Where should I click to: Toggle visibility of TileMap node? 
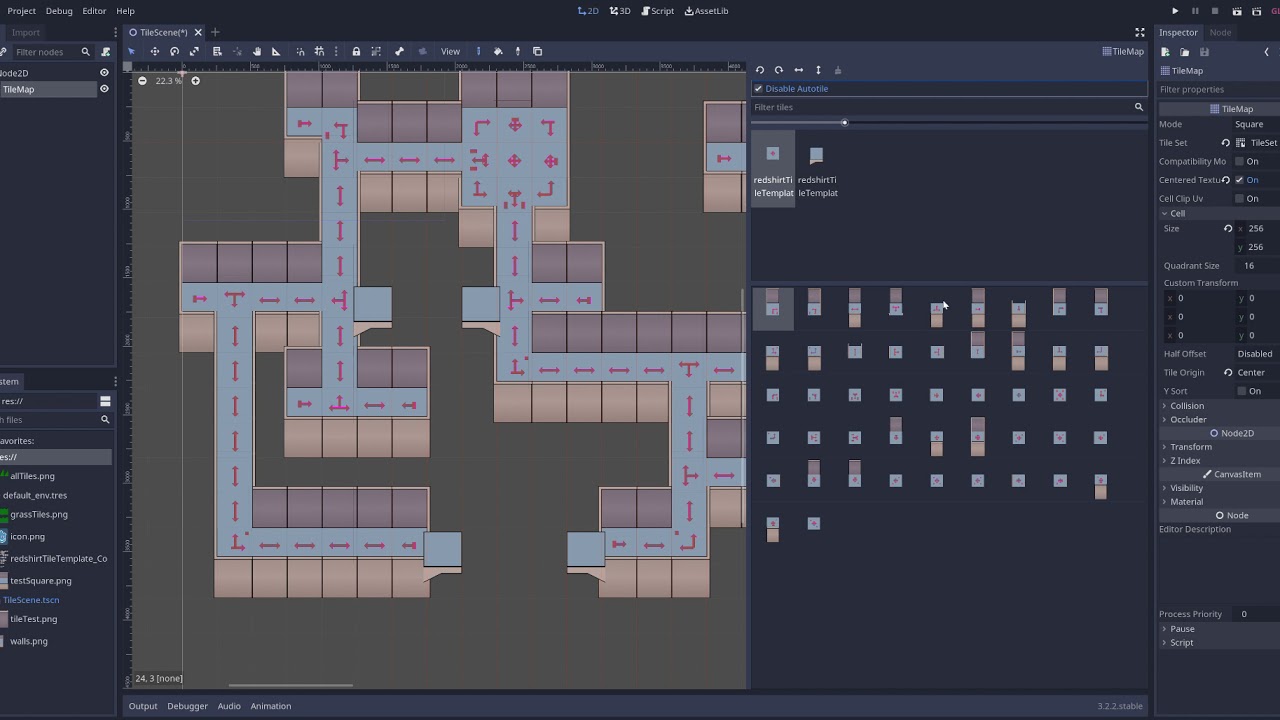click(x=104, y=89)
